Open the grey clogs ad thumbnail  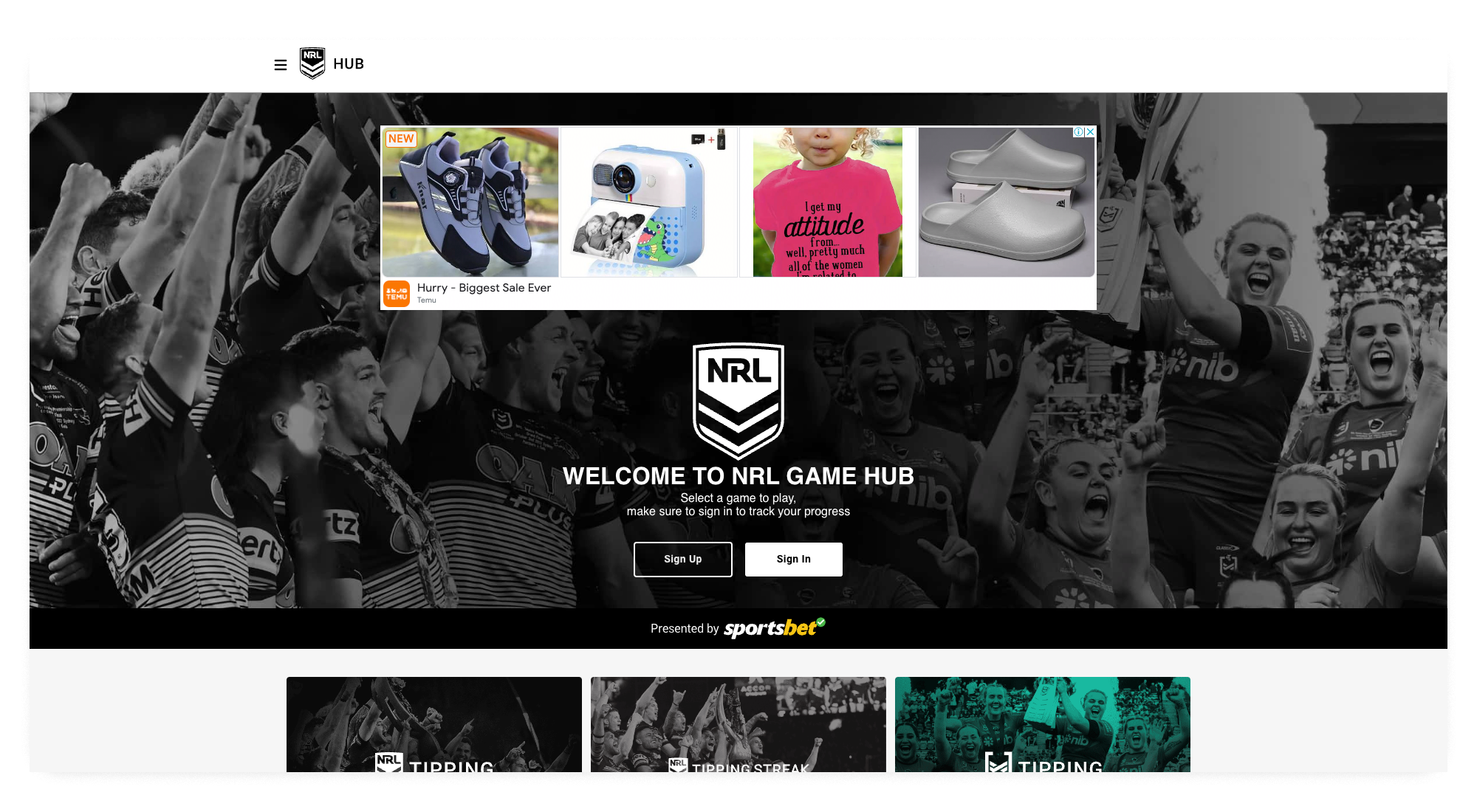tap(1007, 202)
